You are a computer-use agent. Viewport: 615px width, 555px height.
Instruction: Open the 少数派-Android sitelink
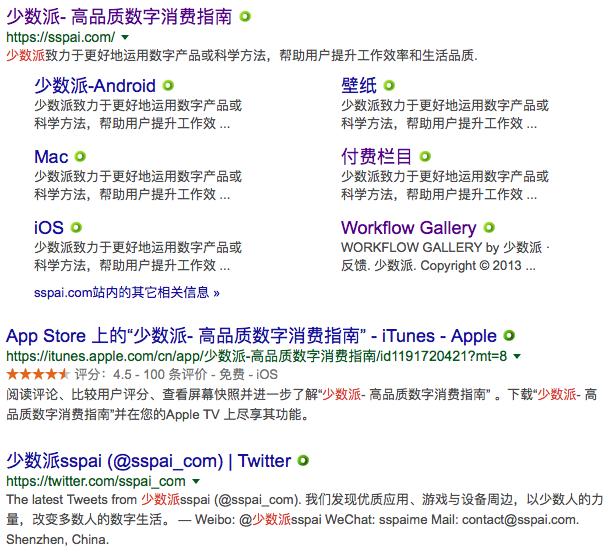95,86
